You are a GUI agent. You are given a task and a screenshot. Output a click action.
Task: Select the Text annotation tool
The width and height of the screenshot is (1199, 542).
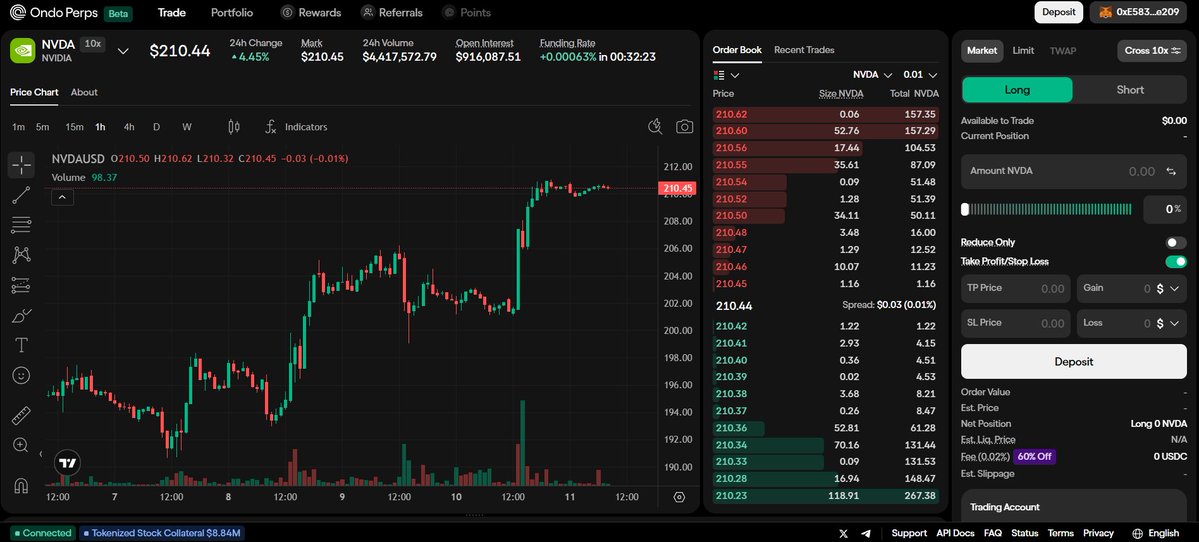click(x=21, y=346)
